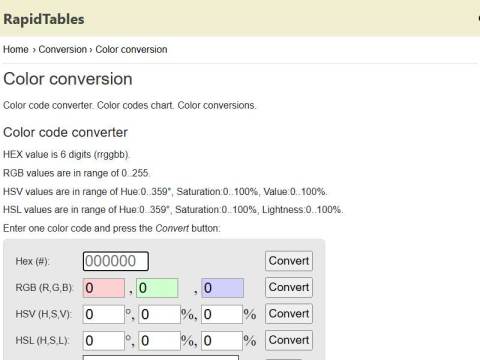Click Convert button in the Hex row
This screenshot has height=360, width=480.
pyautogui.click(x=289, y=261)
